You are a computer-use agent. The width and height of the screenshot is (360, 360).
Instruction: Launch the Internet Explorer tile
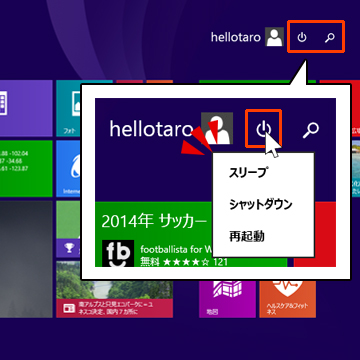tap(69, 168)
